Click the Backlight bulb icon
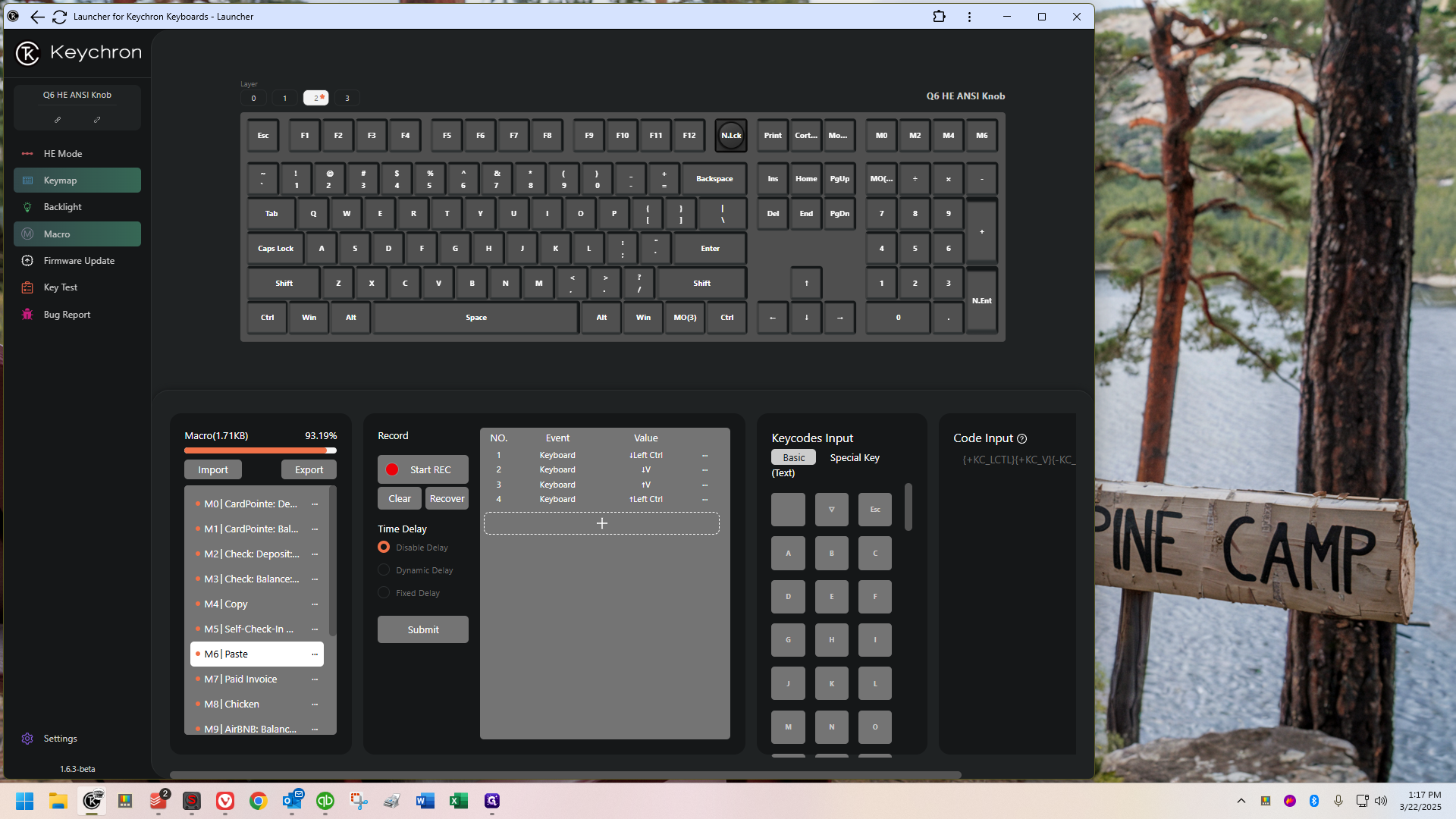This screenshot has width=1456, height=819. (28, 207)
